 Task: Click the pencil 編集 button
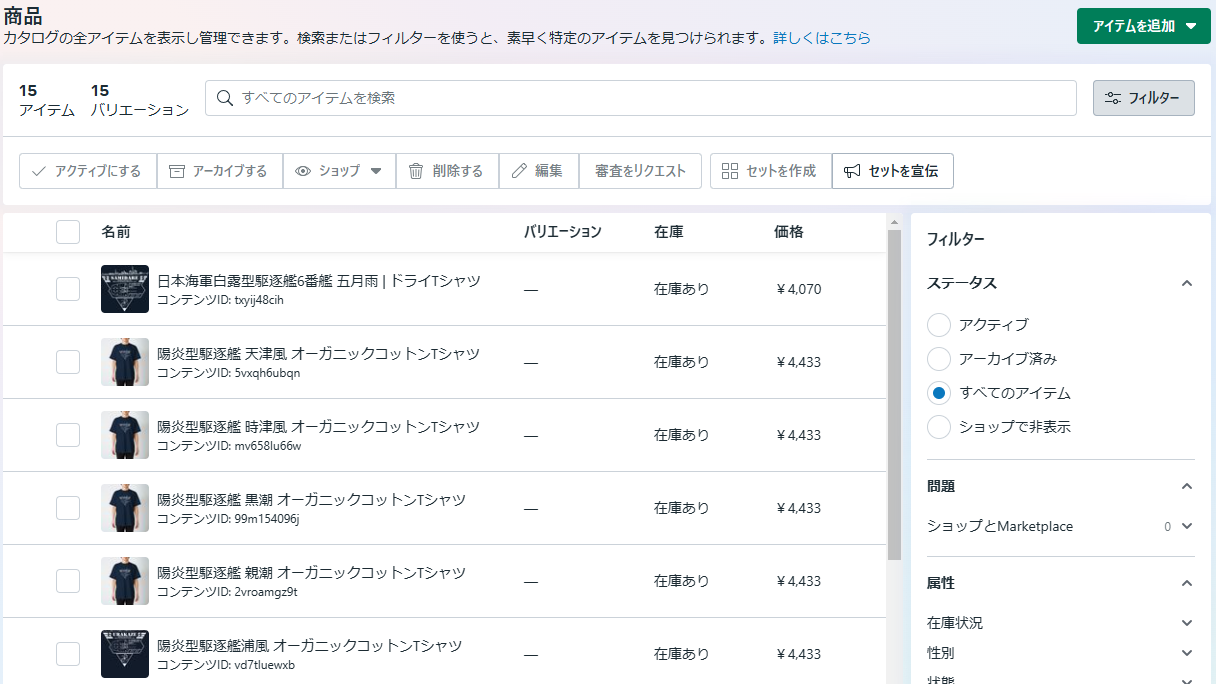click(538, 171)
